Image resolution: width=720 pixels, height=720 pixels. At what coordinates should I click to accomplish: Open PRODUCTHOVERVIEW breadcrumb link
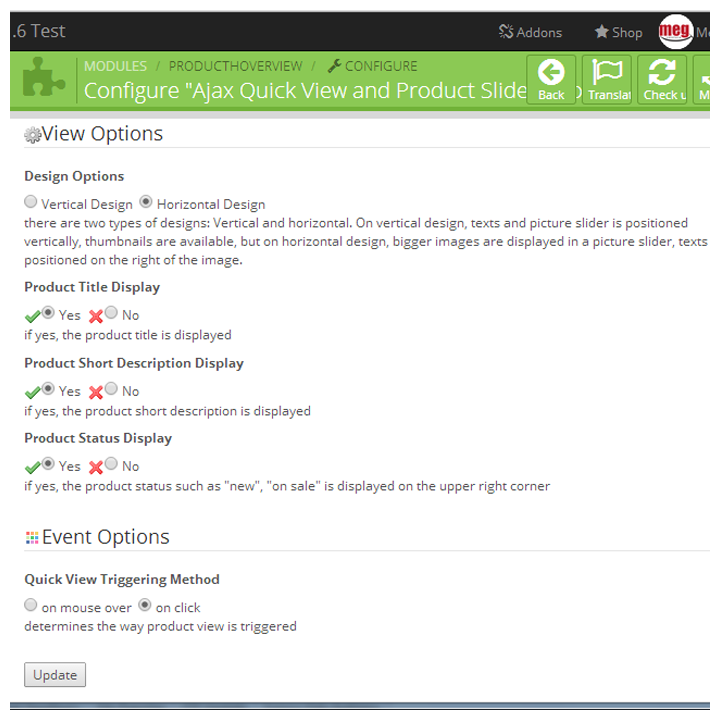point(236,66)
